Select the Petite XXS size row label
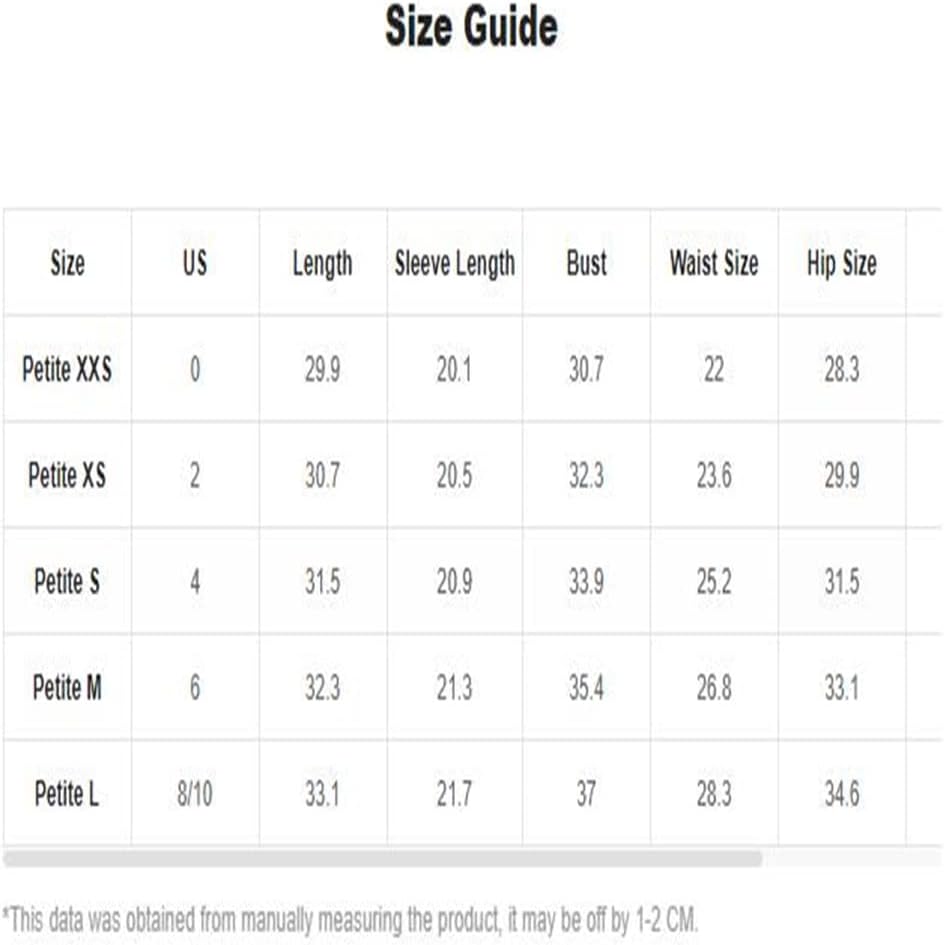 [x=67, y=369]
